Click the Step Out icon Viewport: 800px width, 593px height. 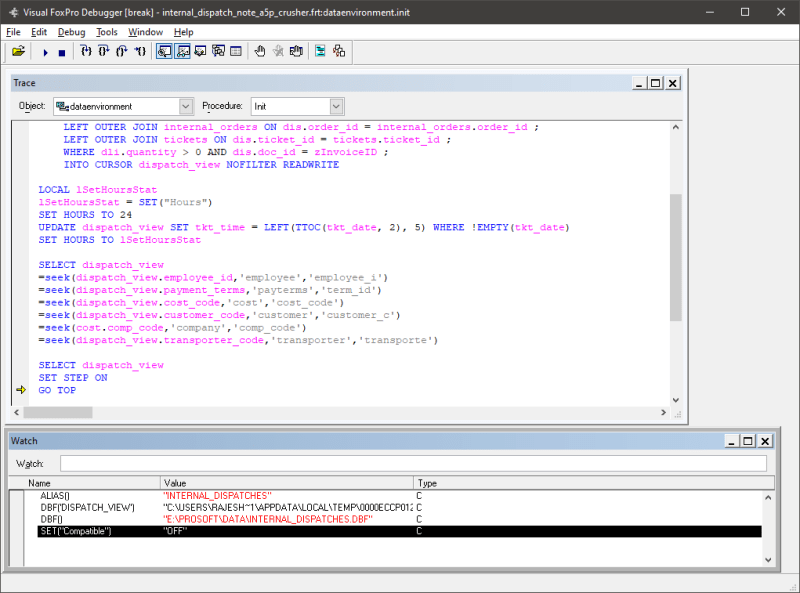(121, 51)
